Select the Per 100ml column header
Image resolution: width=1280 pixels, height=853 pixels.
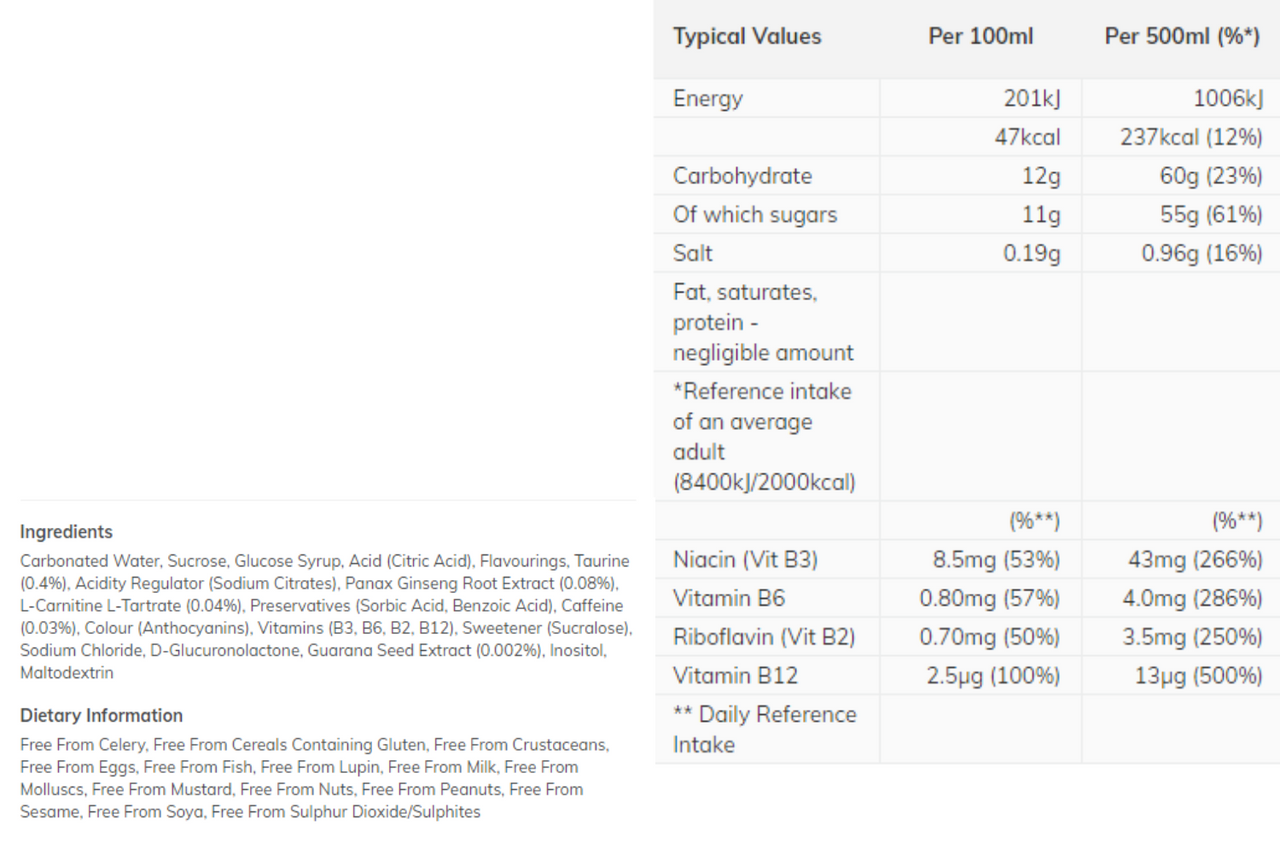[981, 37]
